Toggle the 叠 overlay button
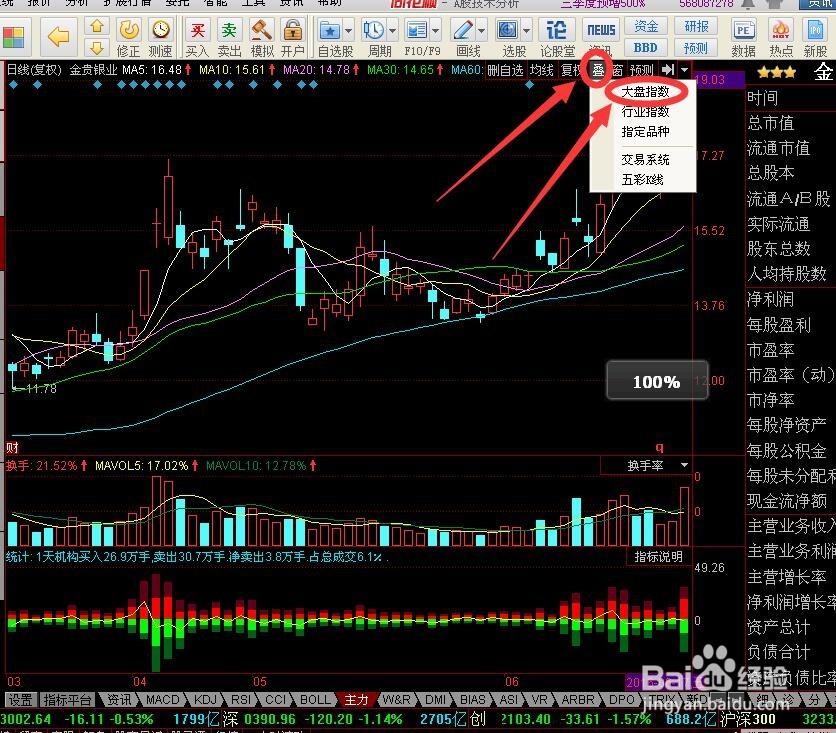The image size is (836, 733). pos(598,70)
